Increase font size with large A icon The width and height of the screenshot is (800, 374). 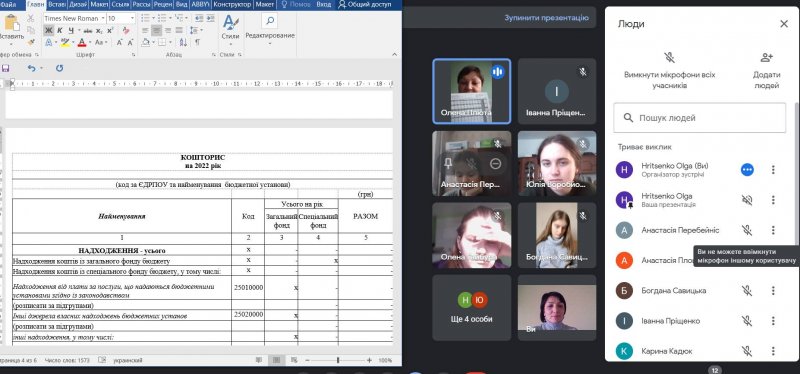119,42
